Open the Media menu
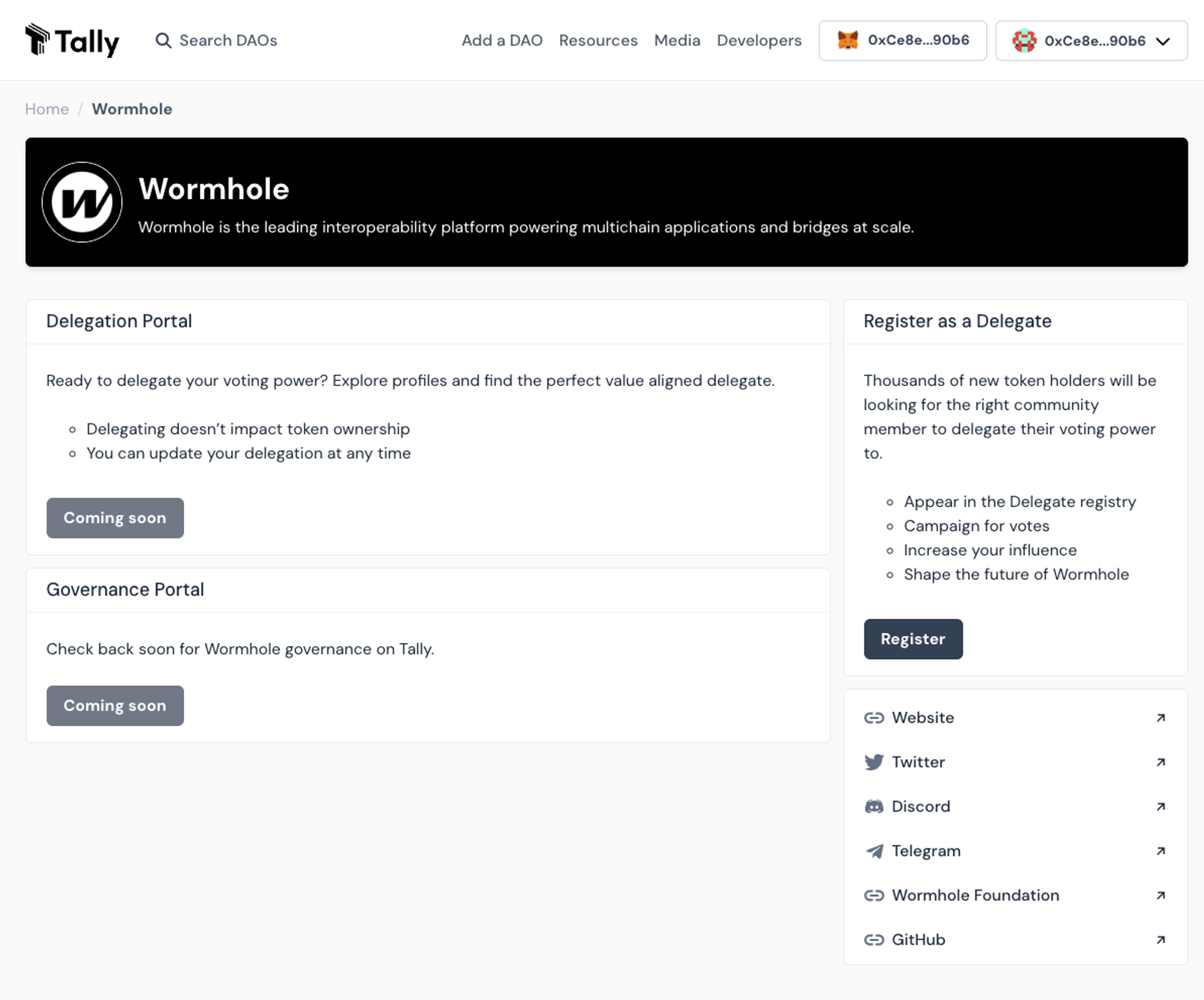This screenshot has width=1204, height=1000. [677, 40]
